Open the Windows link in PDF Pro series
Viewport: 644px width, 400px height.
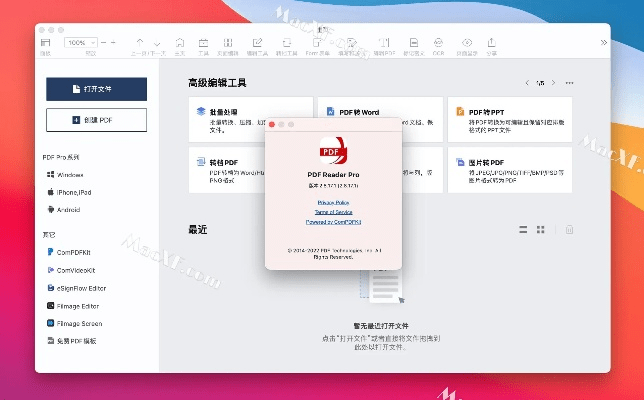point(65,175)
